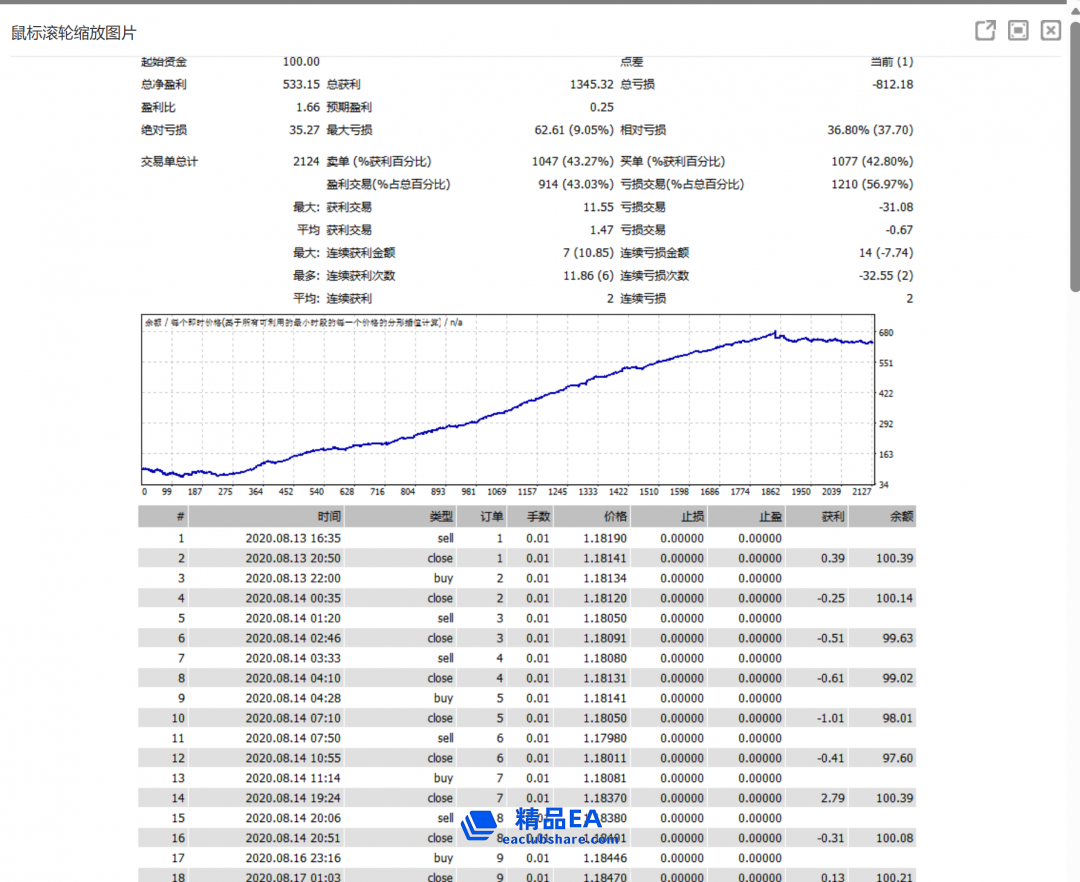Click the 类型 column header
The image size is (1080, 882).
(x=441, y=517)
